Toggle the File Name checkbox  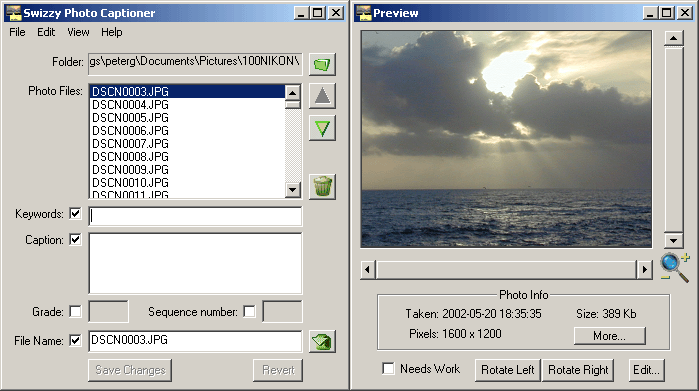pyautogui.click(x=75, y=341)
